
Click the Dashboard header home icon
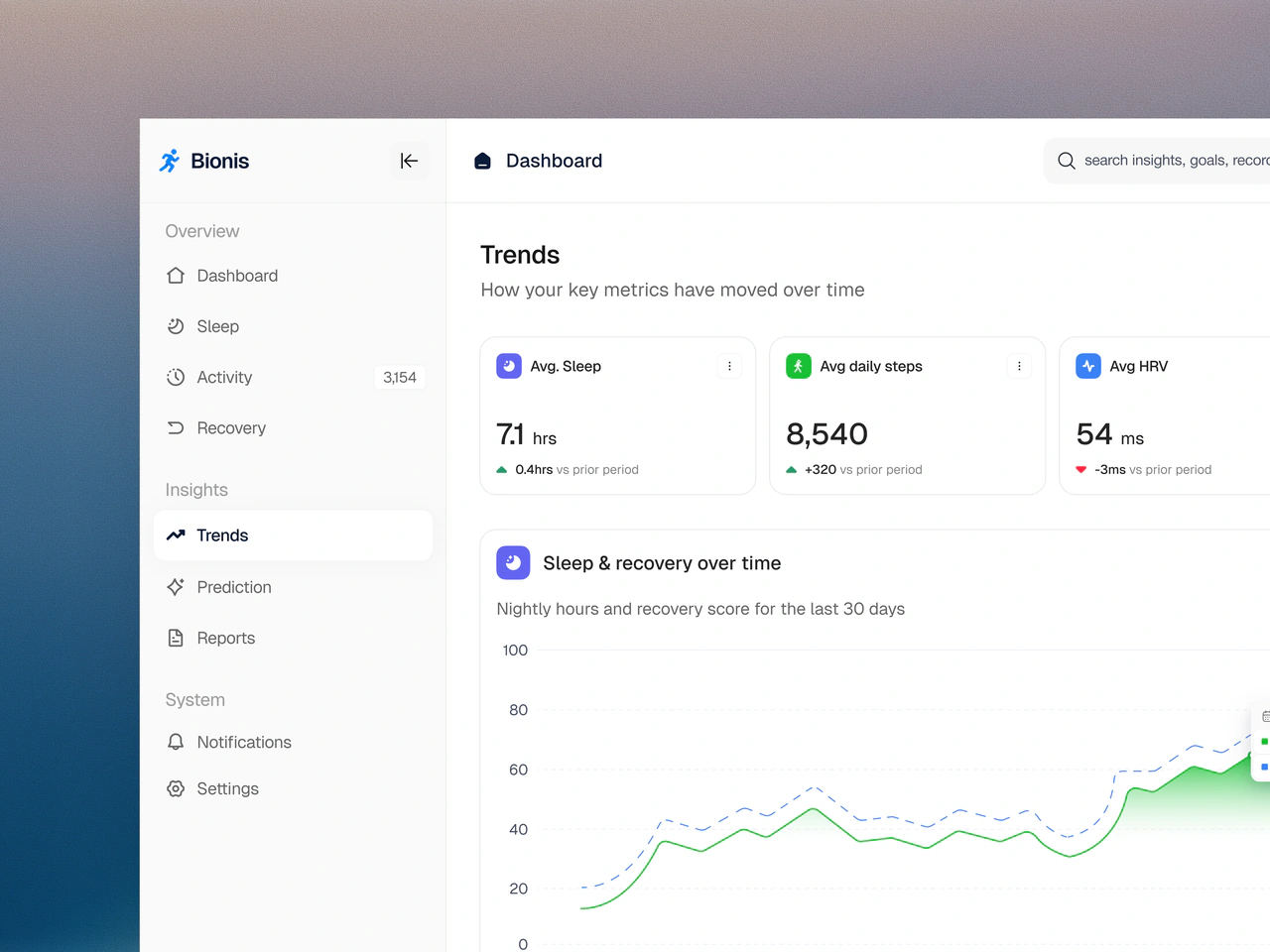pos(482,161)
